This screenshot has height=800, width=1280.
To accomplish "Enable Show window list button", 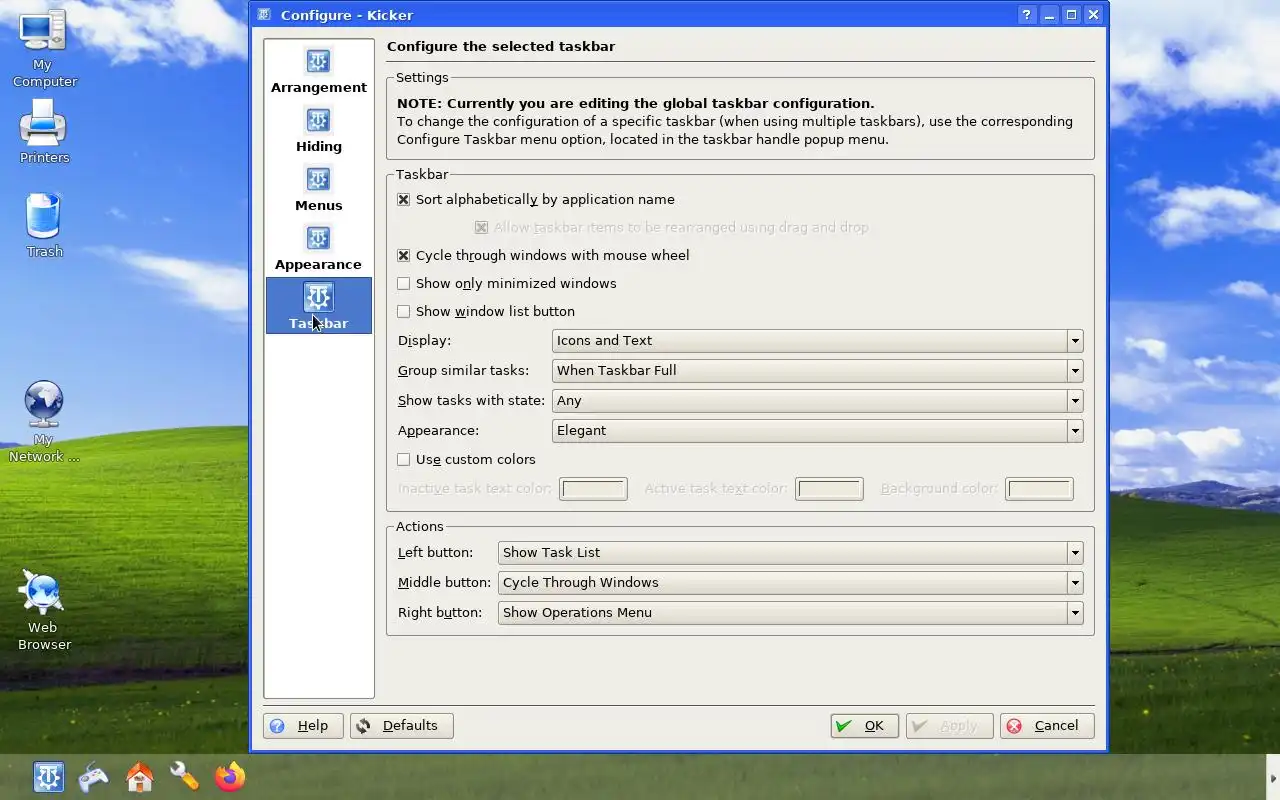I will click(486, 311).
